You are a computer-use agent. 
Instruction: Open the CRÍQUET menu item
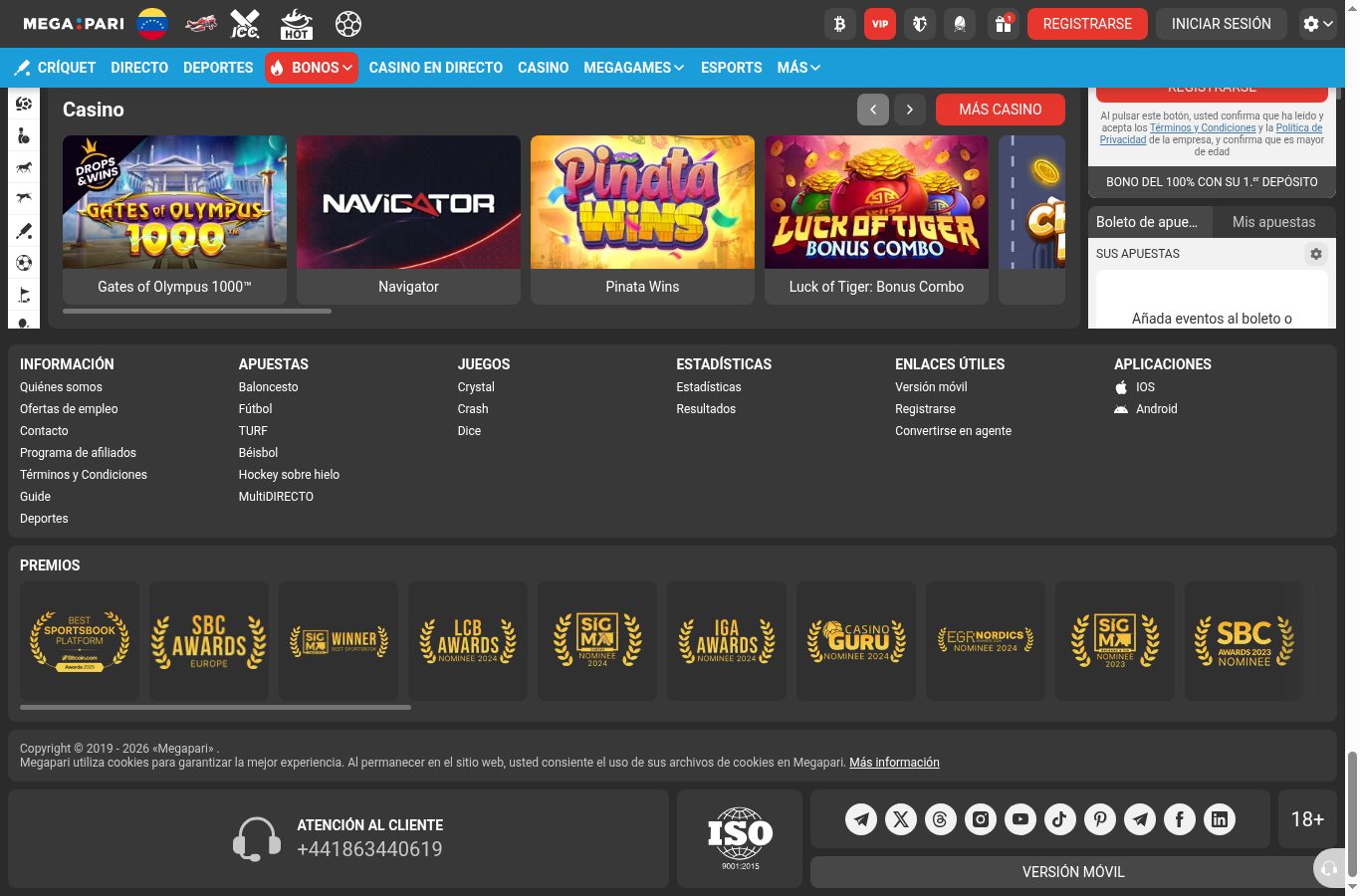pyautogui.click(x=55, y=68)
